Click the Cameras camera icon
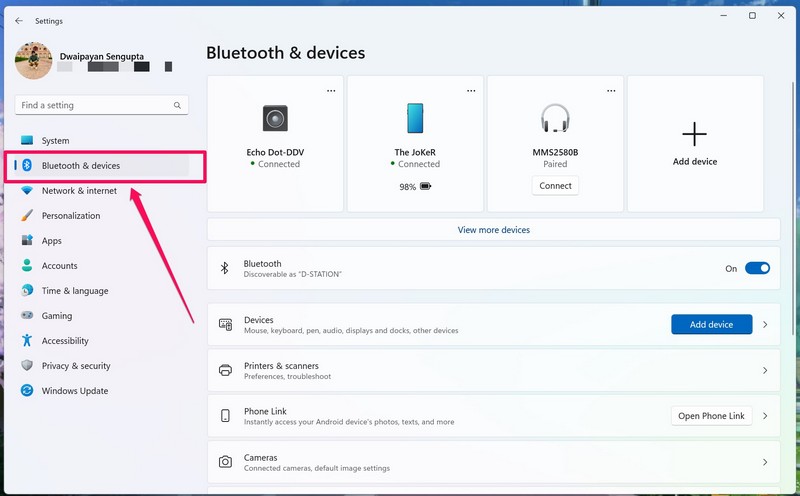800x496 pixels. point(225,462)
